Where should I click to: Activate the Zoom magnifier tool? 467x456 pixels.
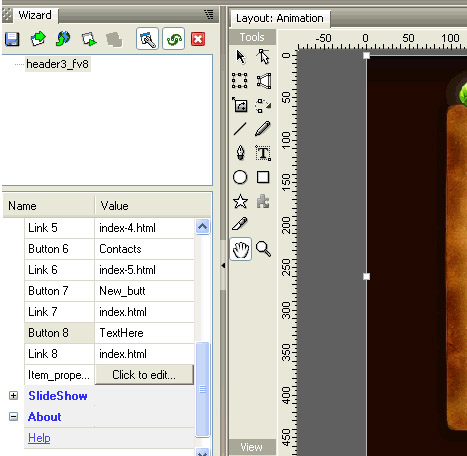(263, 249)
